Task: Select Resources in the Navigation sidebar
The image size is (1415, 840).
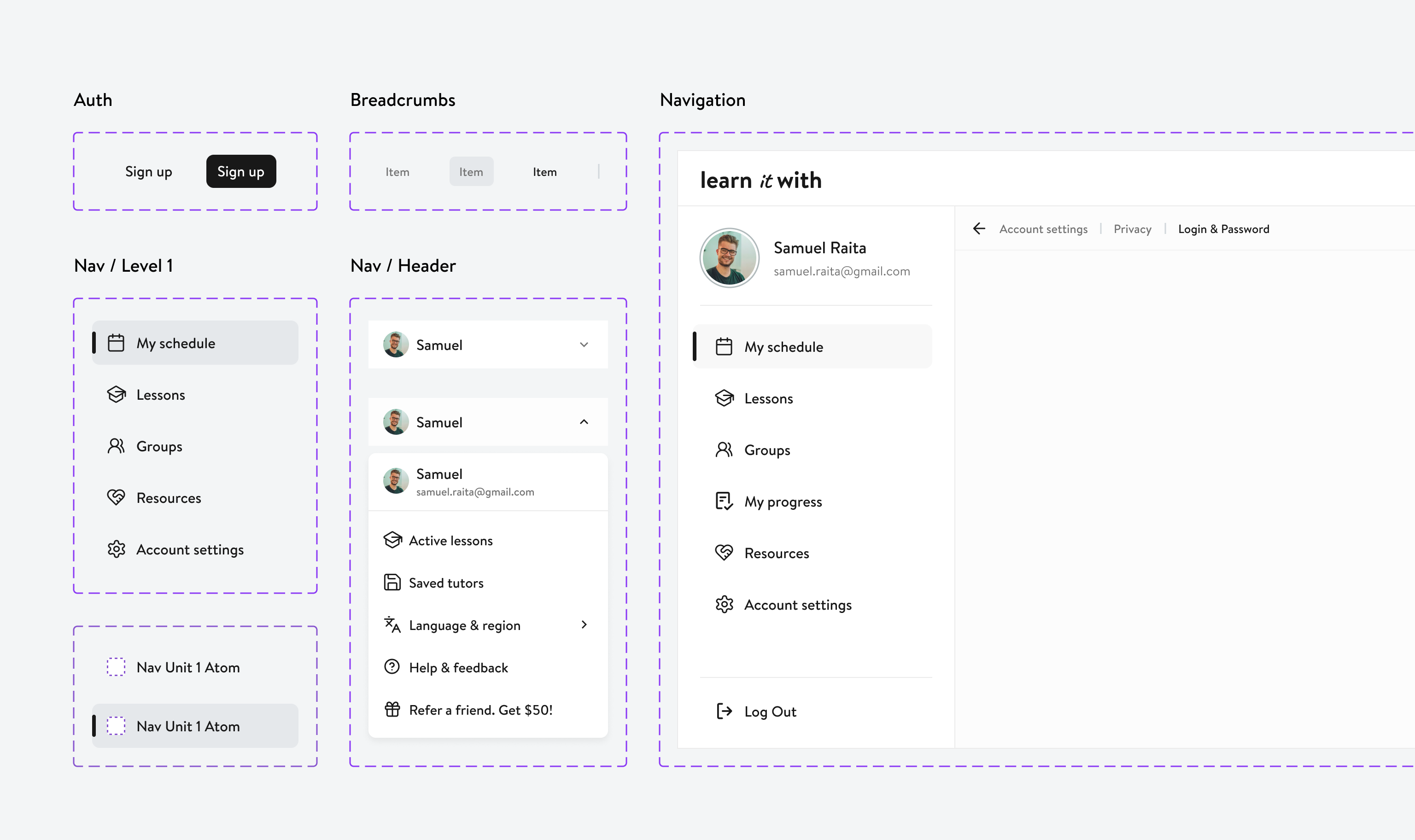Action: click(x=776, y=553)
